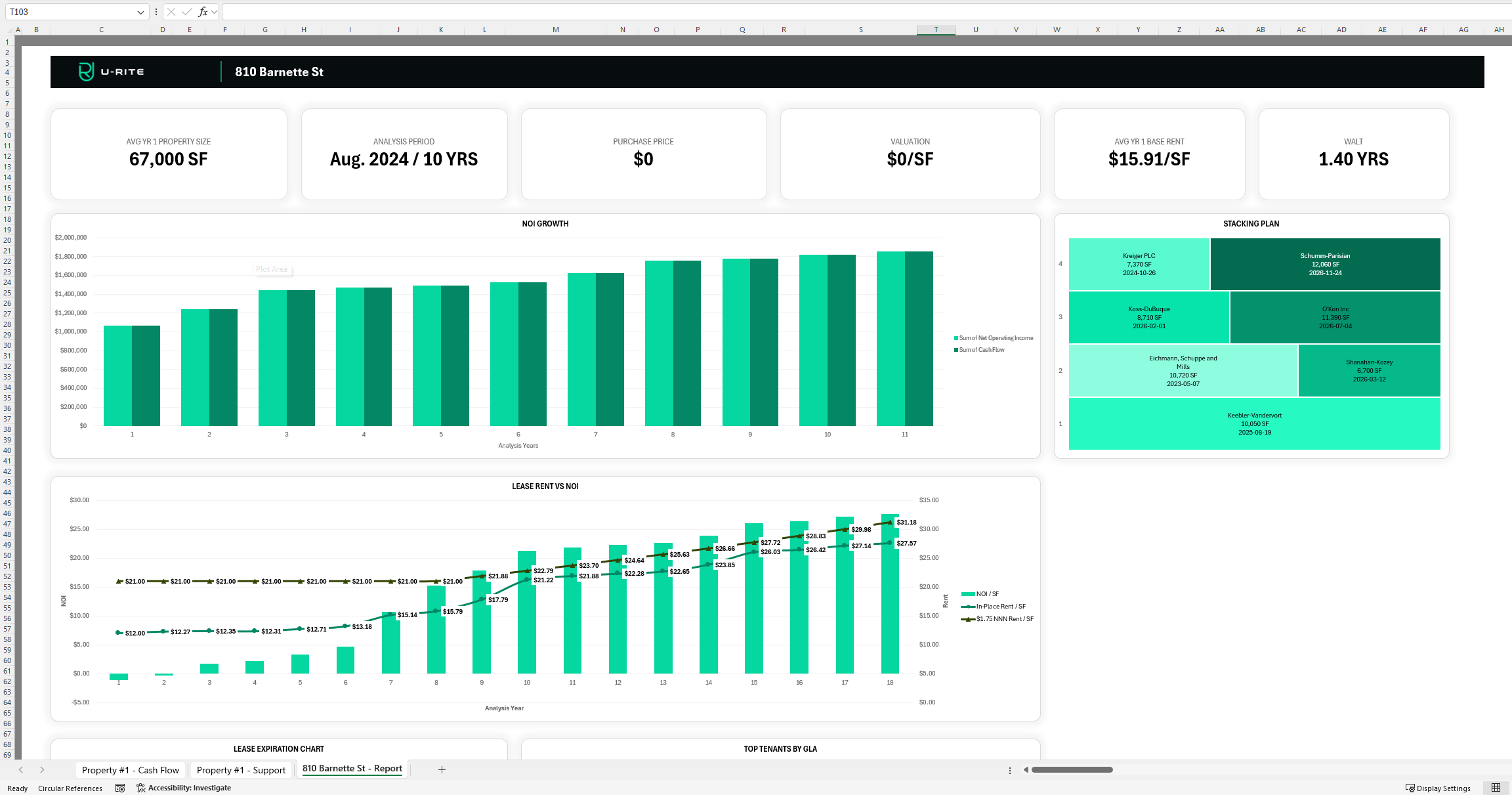Toggle the In-Place Rent / SF legend entry
The width and height of the screenshot is (1512, 795).
[993, 606]
